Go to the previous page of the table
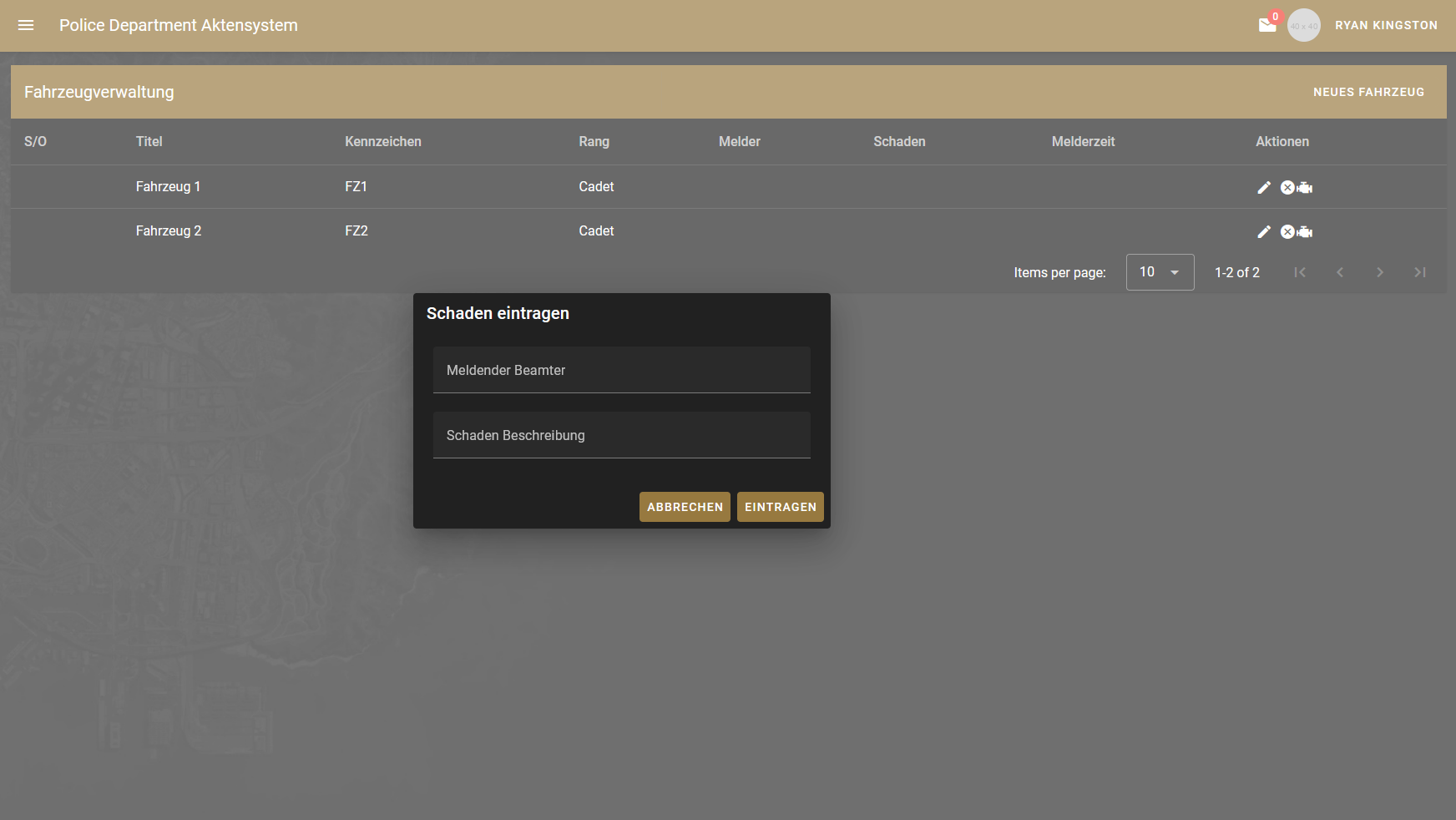The width and height of the screenshot is (1456, 820). point(1340,272)
